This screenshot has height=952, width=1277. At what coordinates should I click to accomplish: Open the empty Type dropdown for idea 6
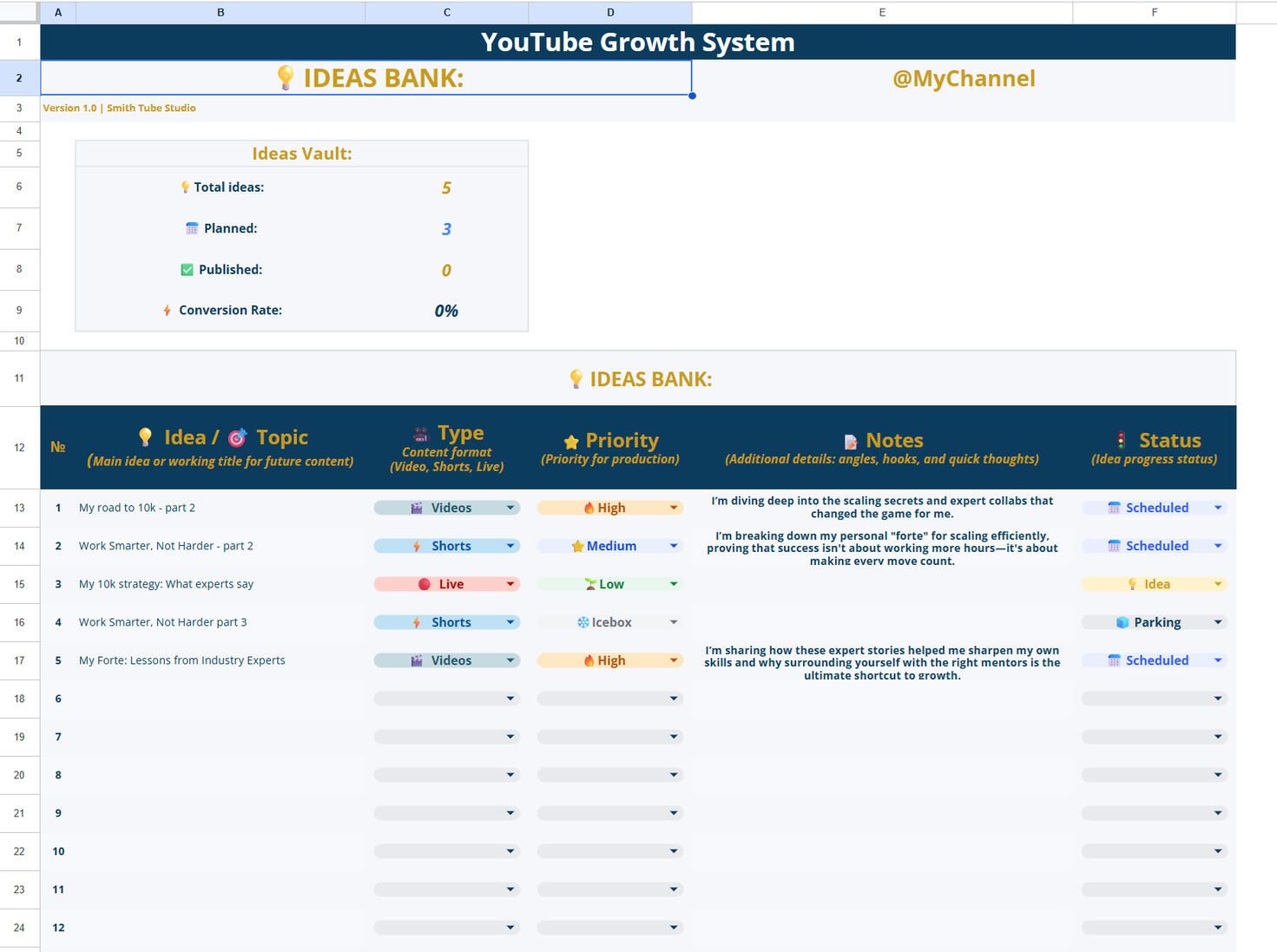pos(510,699)
